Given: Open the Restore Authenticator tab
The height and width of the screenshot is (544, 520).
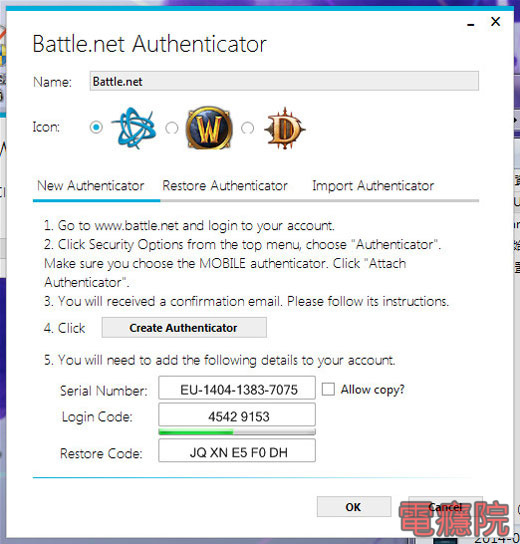Looking at the screenshot, I should [x=225, y=186].
